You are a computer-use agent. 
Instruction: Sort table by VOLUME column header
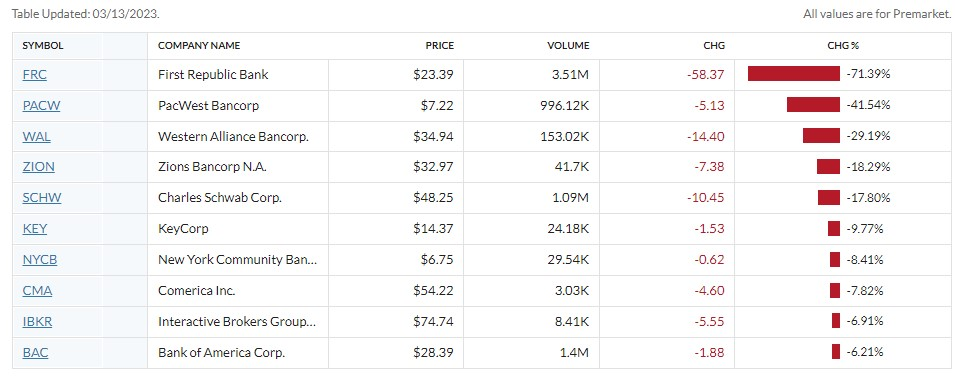tap(568, 46)
